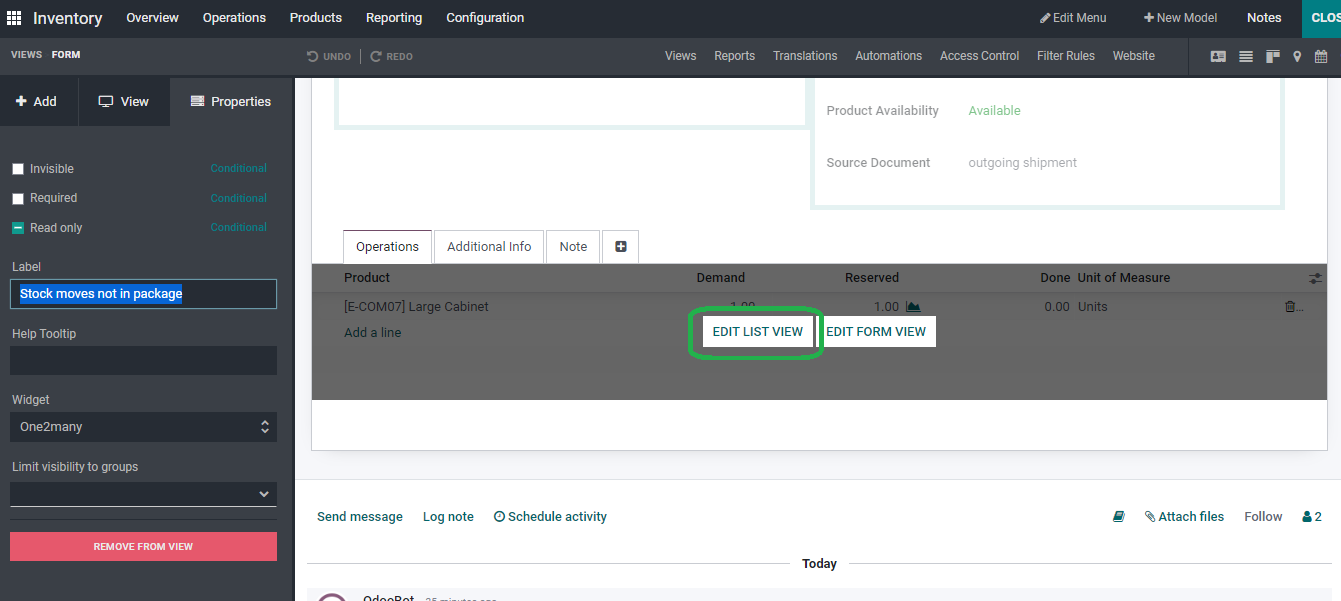1341x601 pixels.
Task: Click the Inventory app title
Action: [67, 18]
